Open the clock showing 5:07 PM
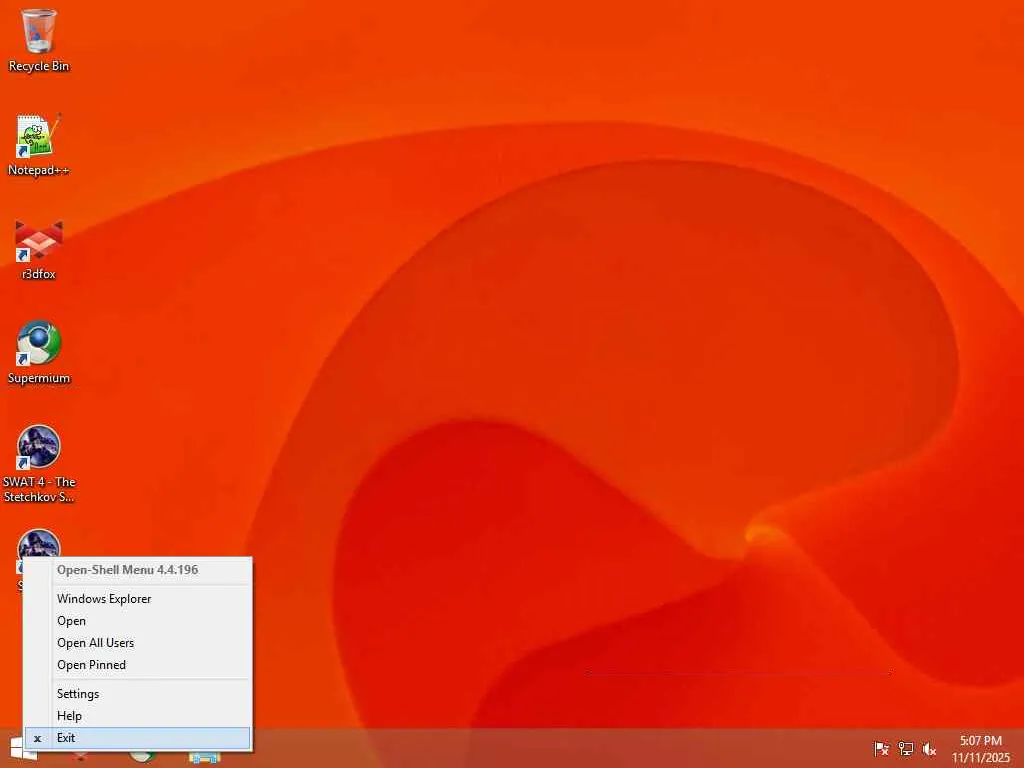The height and width of the screenshot is (768, 1024). pyautogui.click(x=980, y=748)
